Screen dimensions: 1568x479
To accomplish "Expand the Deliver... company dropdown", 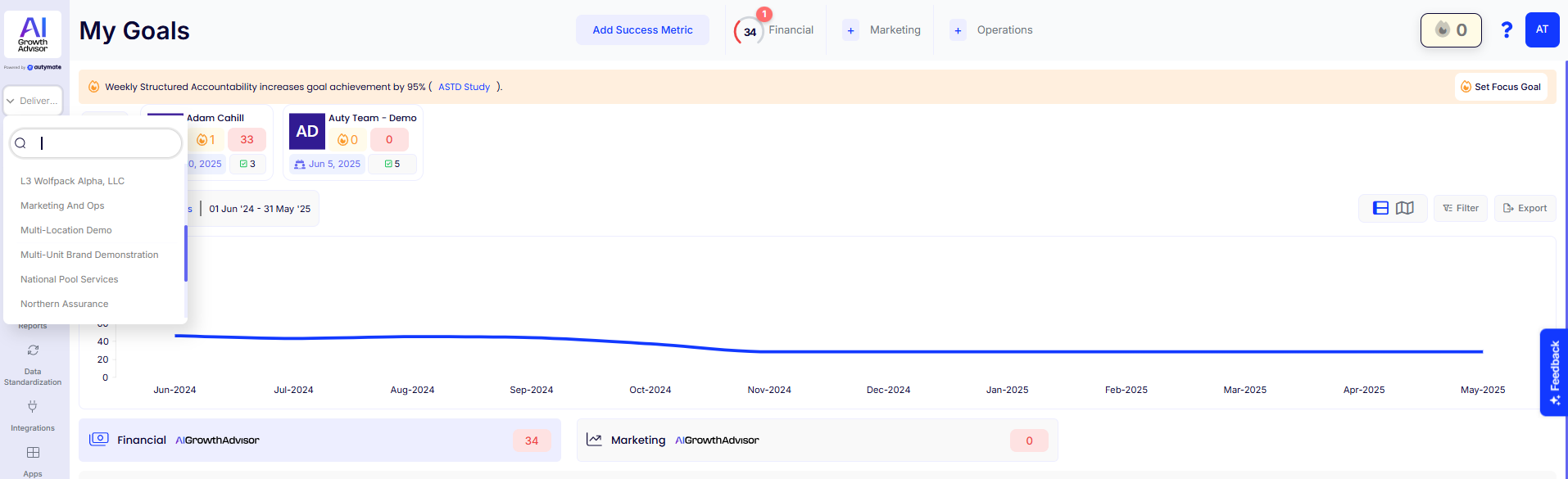I will (x=33, y=101).
